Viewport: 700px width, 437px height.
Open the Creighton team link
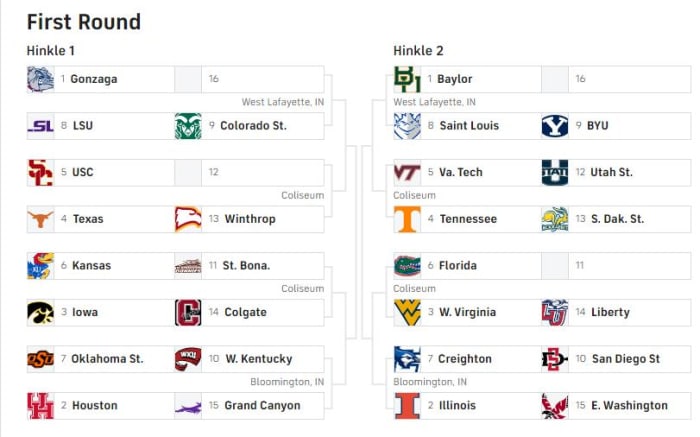465,359
